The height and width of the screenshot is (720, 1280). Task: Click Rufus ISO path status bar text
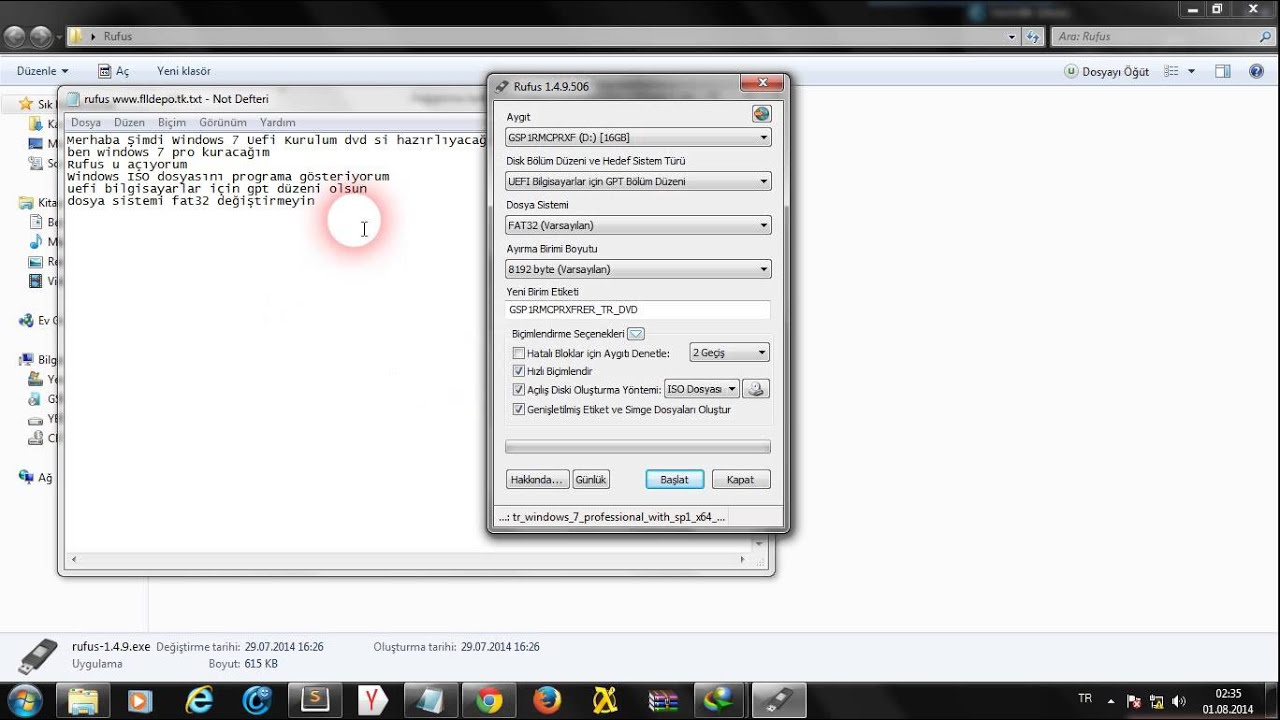tap(612, 517)
